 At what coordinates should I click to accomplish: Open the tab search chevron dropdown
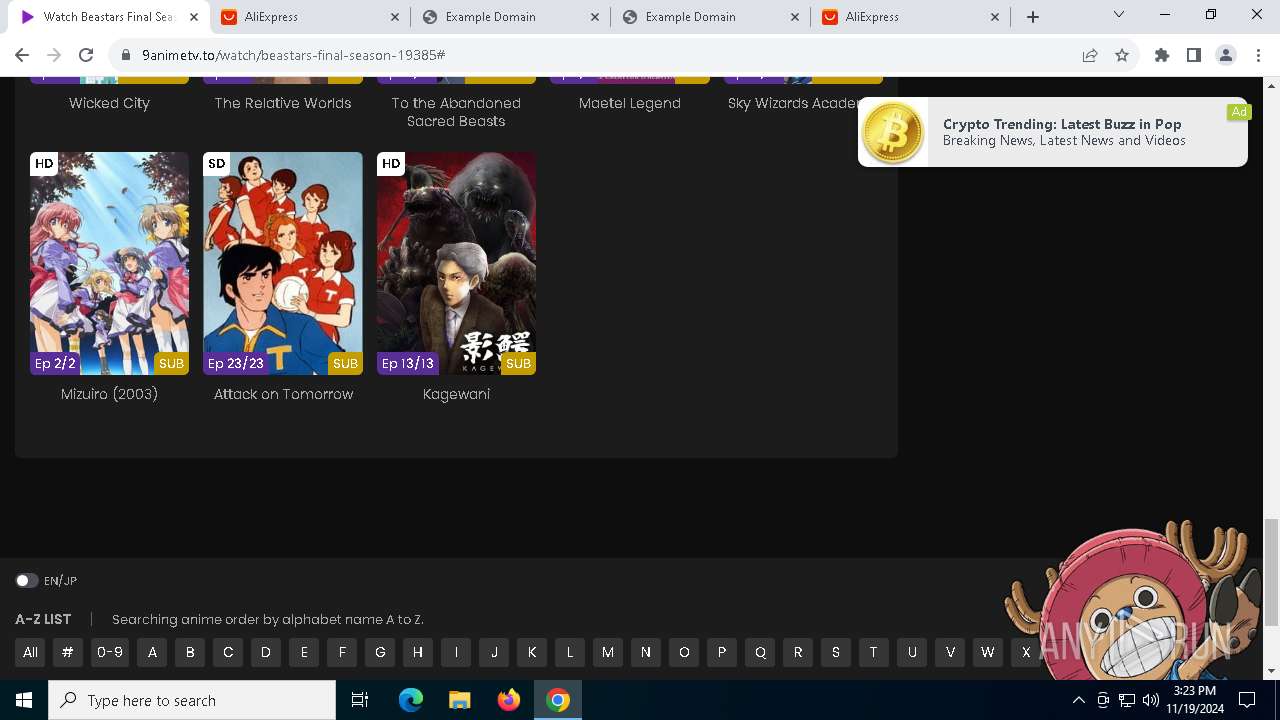[1119, 14]
